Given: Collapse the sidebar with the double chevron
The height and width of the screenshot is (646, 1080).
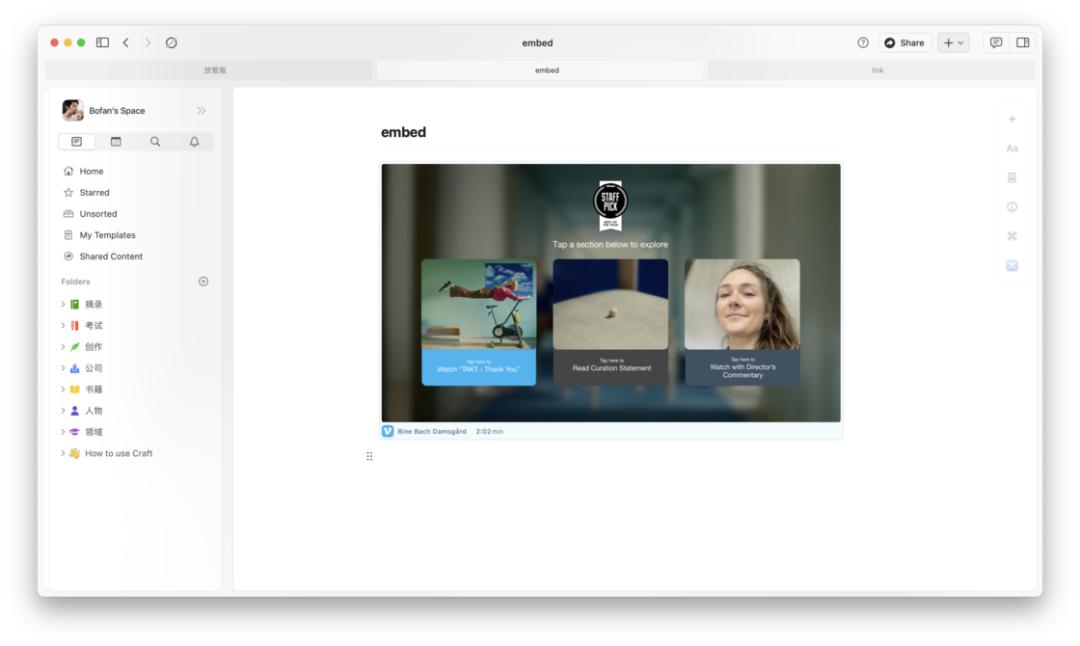Looking at the screenshot, I should [201, 110].
